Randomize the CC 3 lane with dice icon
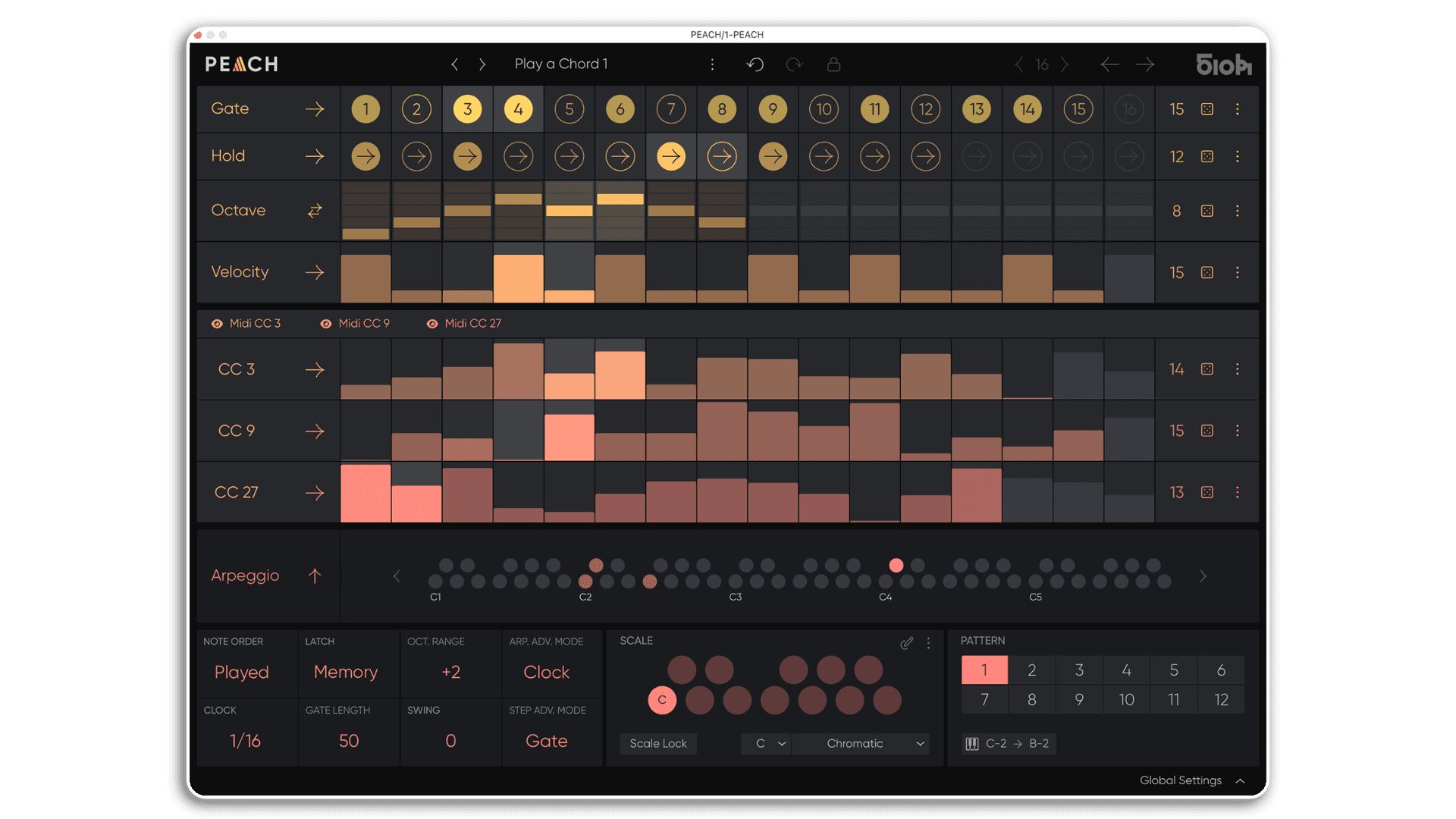The width and height of the screenshot is (1456, 819). pos(1207,369)
